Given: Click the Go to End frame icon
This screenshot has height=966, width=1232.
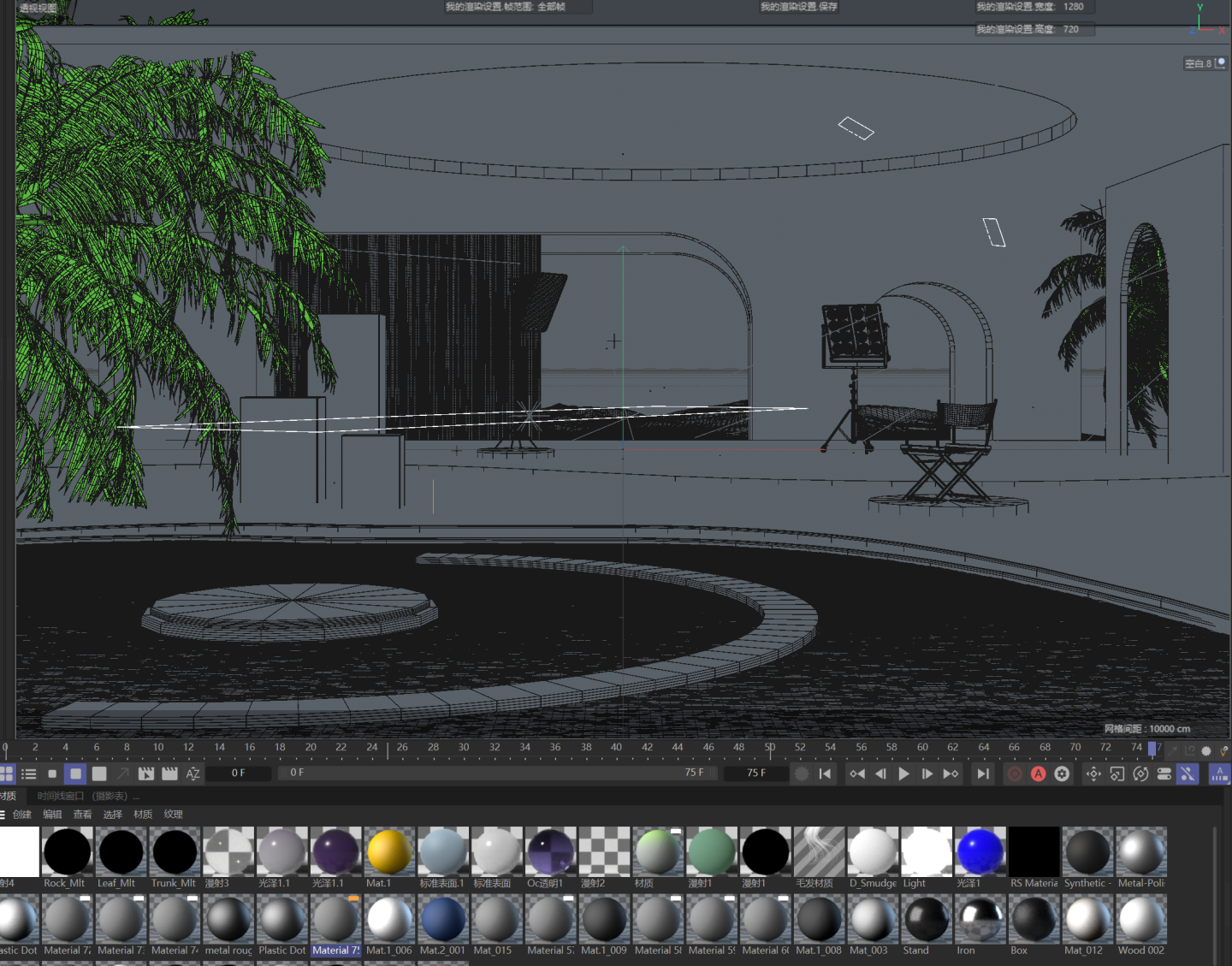Looking at the screenshot, I should [x=982, y=773].
